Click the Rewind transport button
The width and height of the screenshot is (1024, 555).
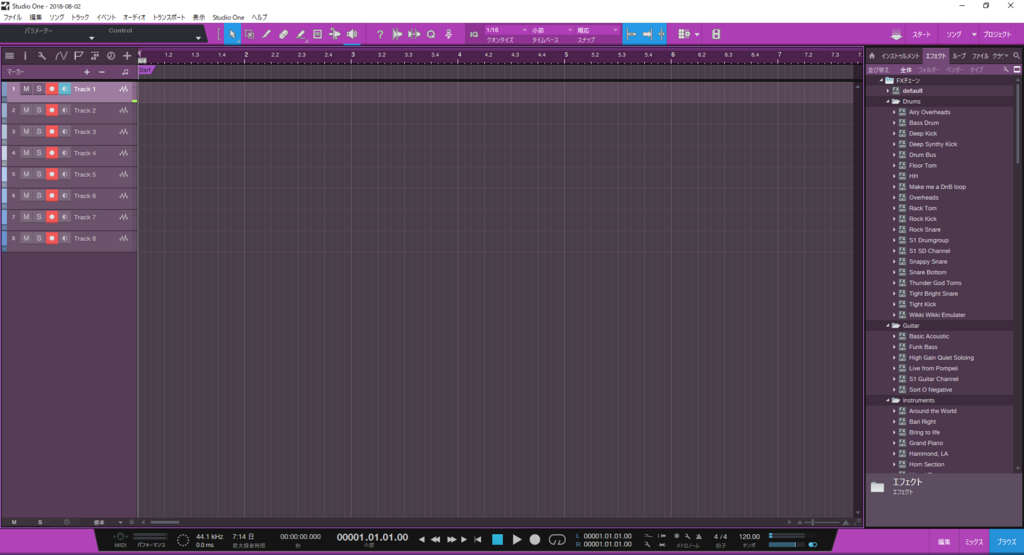pyautogui.click(x=435, y=539)
